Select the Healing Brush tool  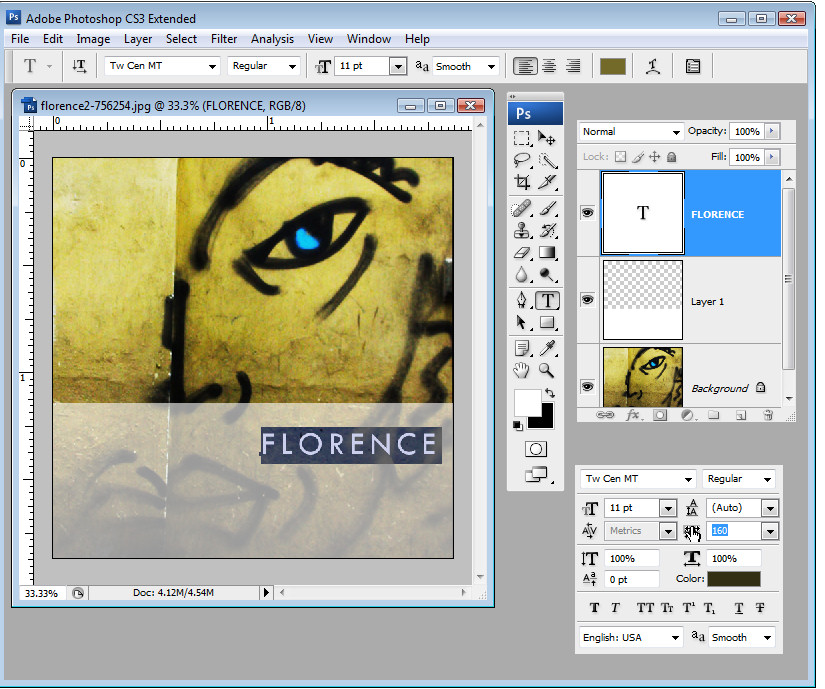(521, 209)
